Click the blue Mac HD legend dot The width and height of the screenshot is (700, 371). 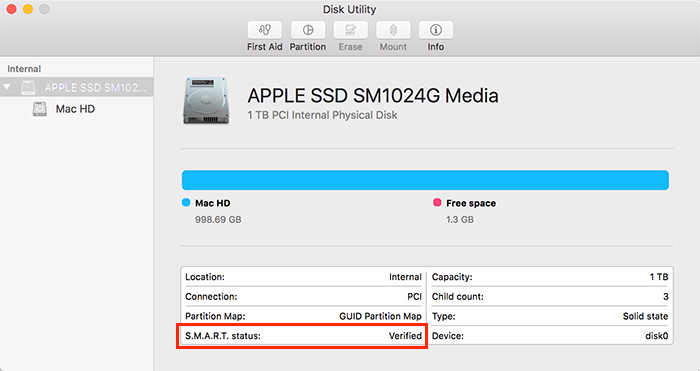pyautogui.click(x=186, y=203)
